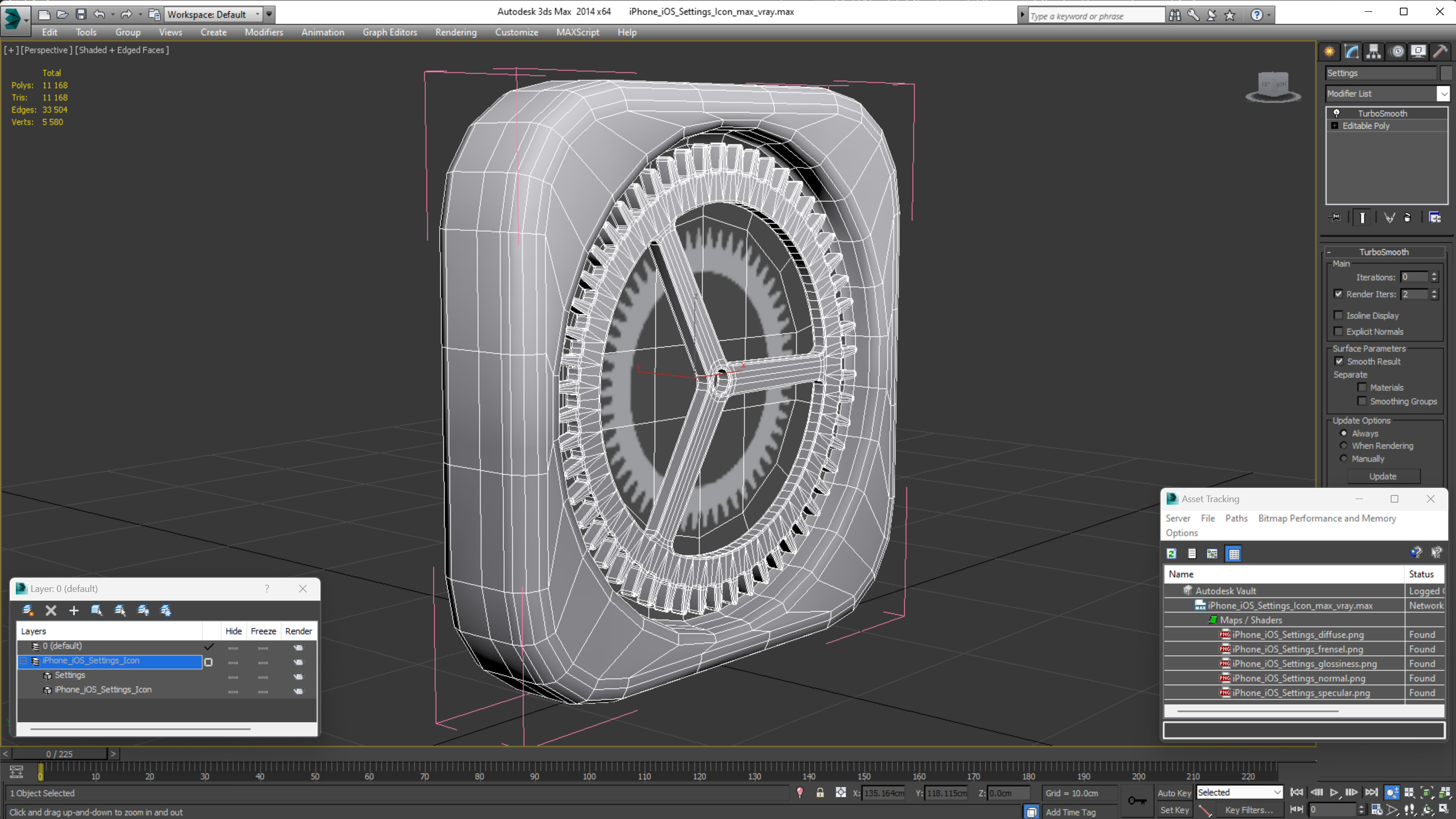The width and height of the screenshot is (1456, 819).
Task: Click the Selection Lock padlock icon in status bar
Action: pyautogui.click(x=820, y=792)
